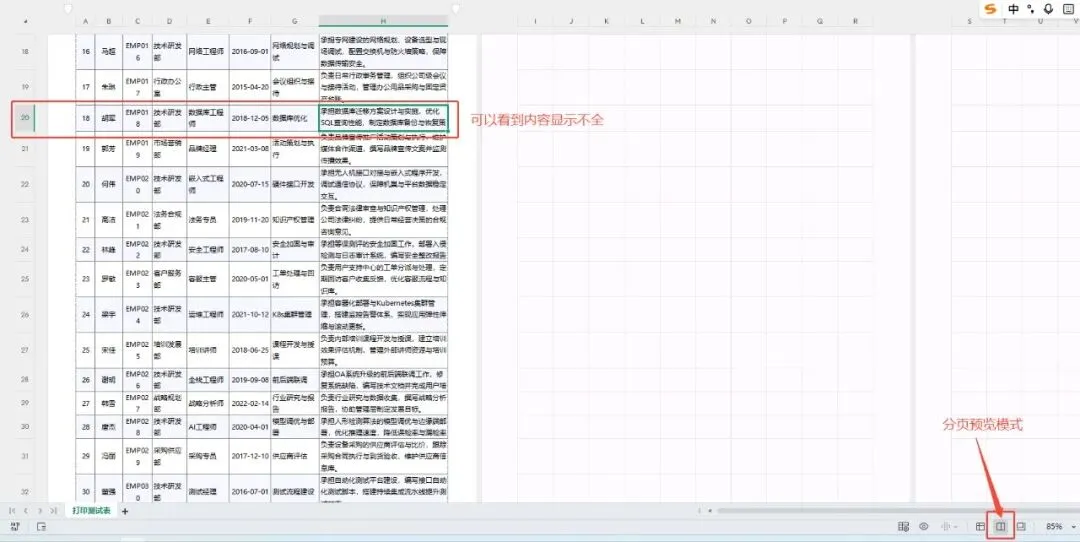Click the selected H20 description cell

(x=383, y=118)
